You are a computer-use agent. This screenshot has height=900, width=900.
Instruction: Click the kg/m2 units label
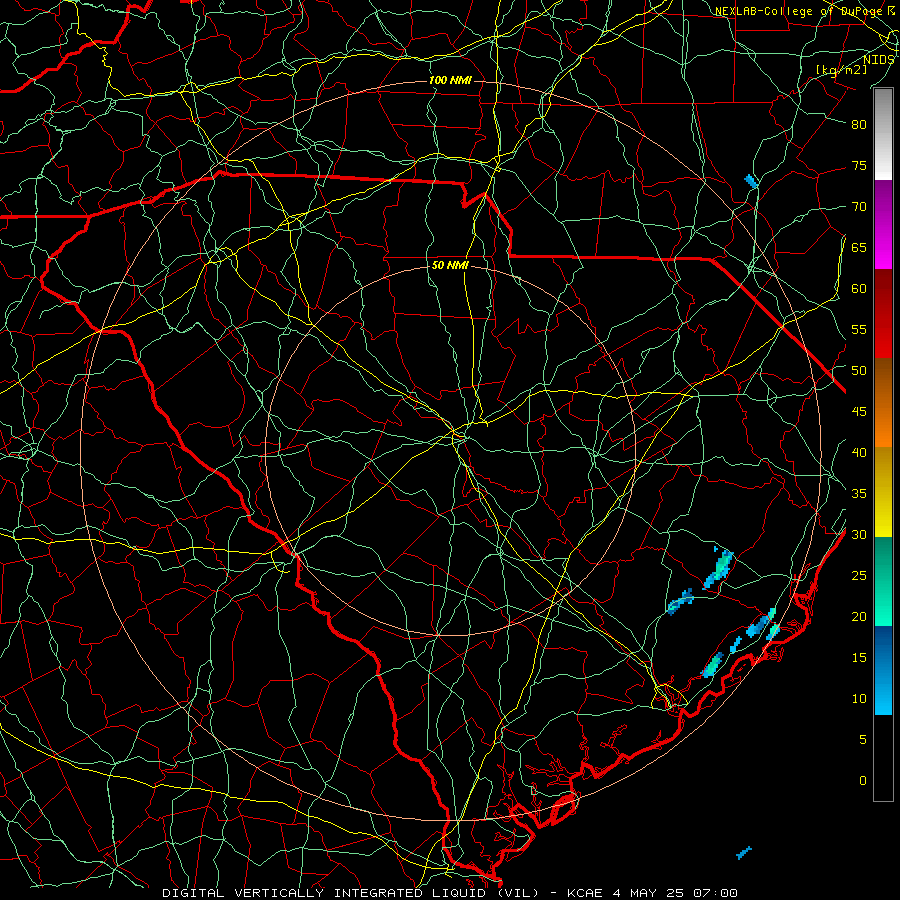pos(841,69)
